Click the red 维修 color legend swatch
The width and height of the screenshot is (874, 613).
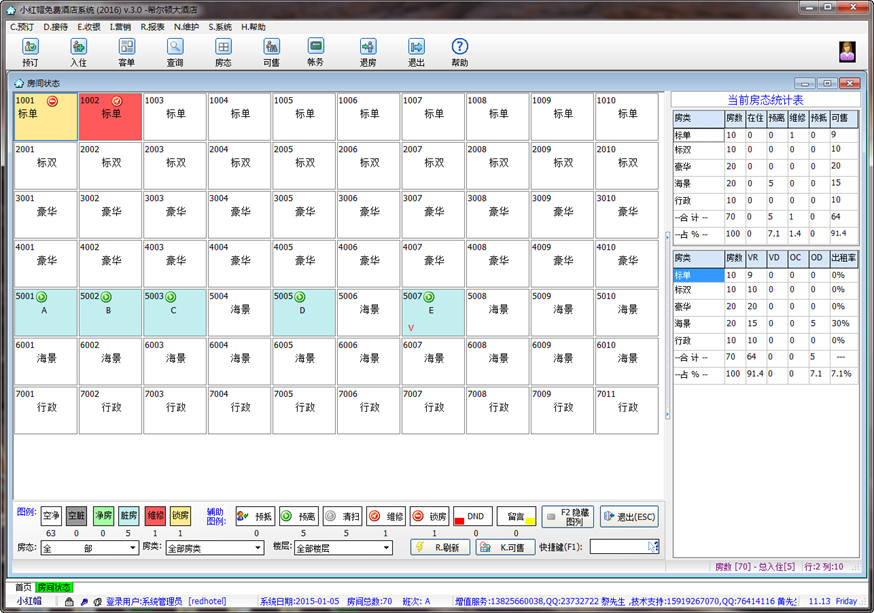pos(155,516)
